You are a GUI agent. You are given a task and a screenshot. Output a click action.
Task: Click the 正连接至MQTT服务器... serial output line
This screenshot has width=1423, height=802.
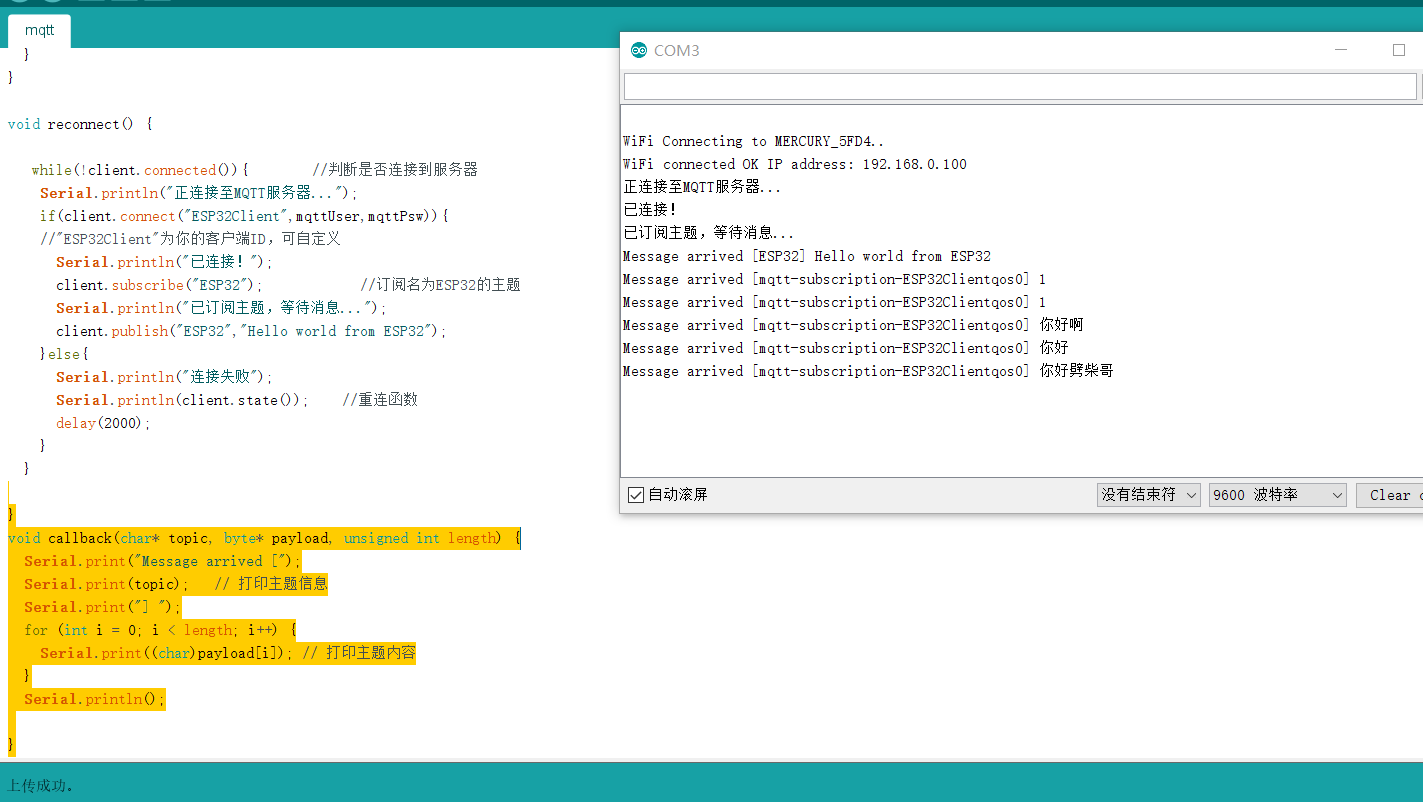point(702,187)
